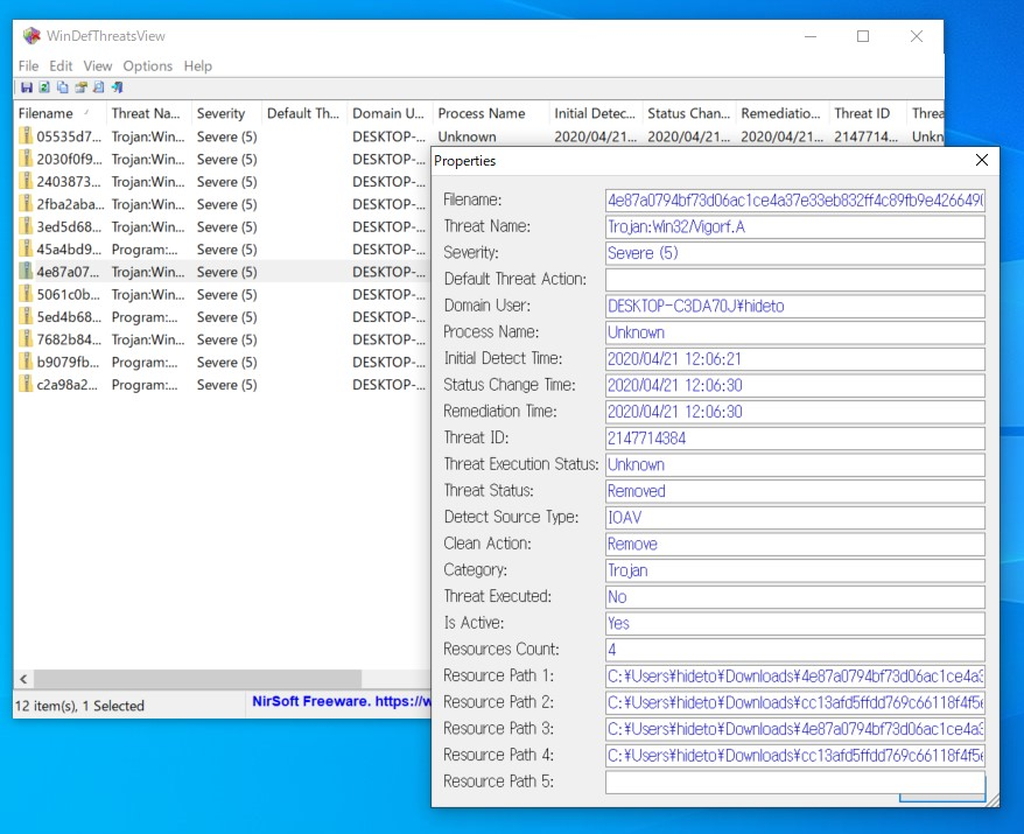Open the Help menu
The image size is (1024, 834).
click(x=198, y=66)
